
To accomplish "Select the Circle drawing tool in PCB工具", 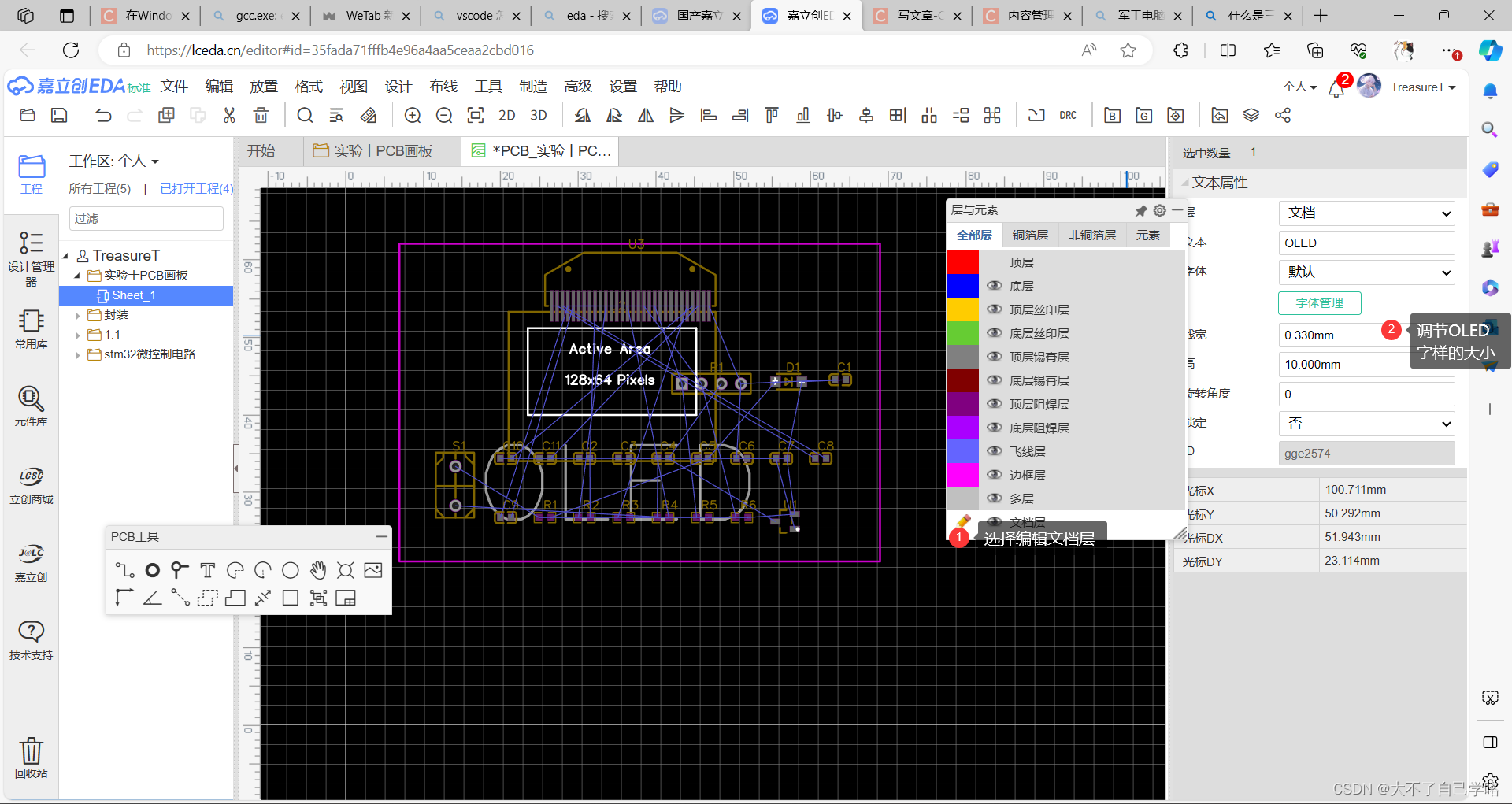I will (290, 570).
